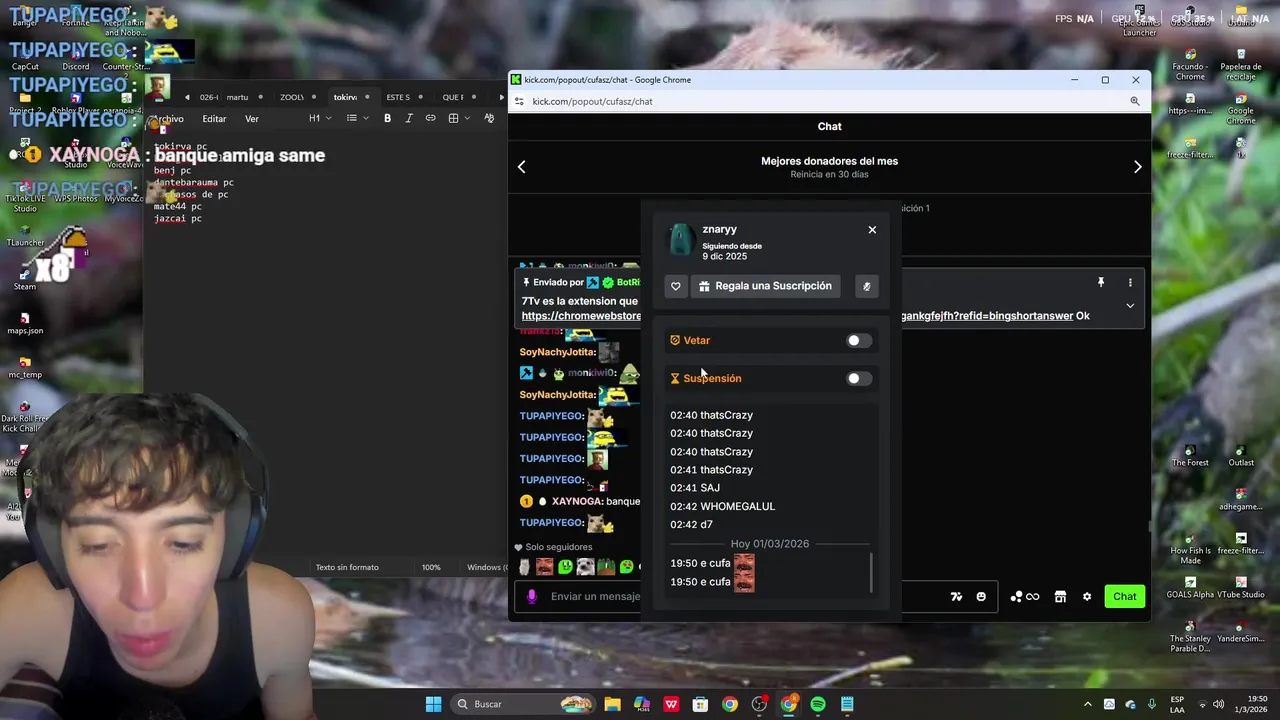Click the taskbar Buscar search box
This screenshot has width=1280, height=720.
click(x=523, y=704)
